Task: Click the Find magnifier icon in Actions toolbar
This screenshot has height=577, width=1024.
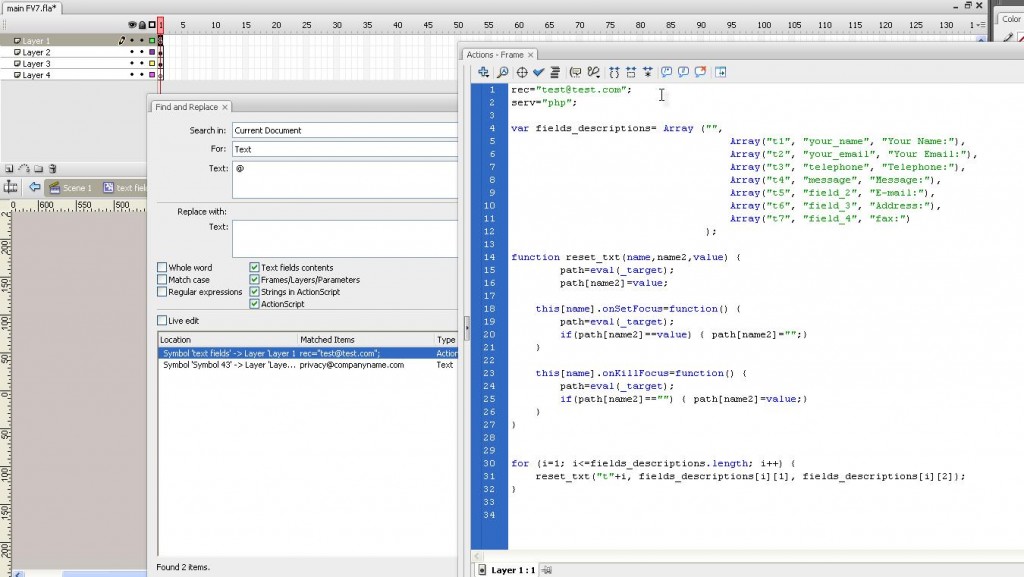Action: 502,72
